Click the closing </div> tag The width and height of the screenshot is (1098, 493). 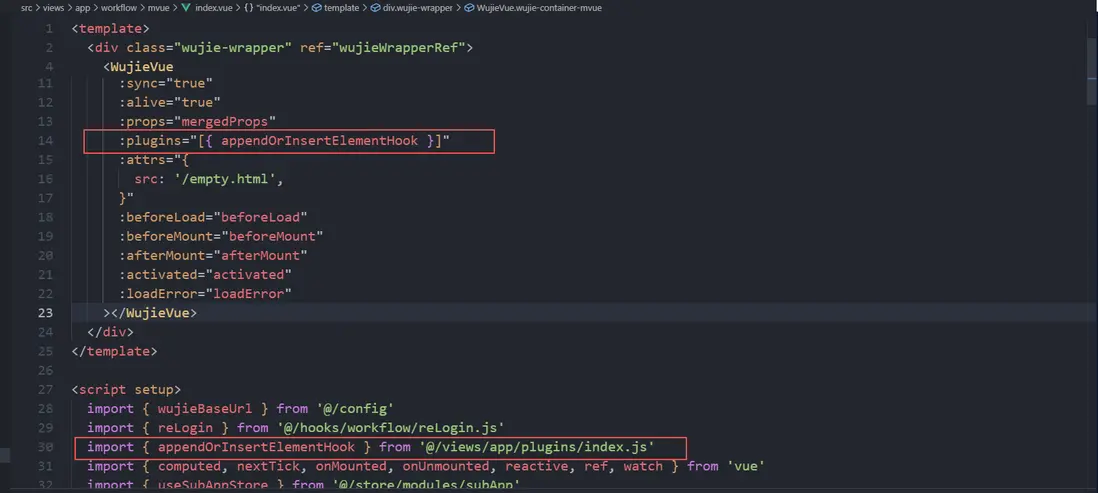coord(111,331)
